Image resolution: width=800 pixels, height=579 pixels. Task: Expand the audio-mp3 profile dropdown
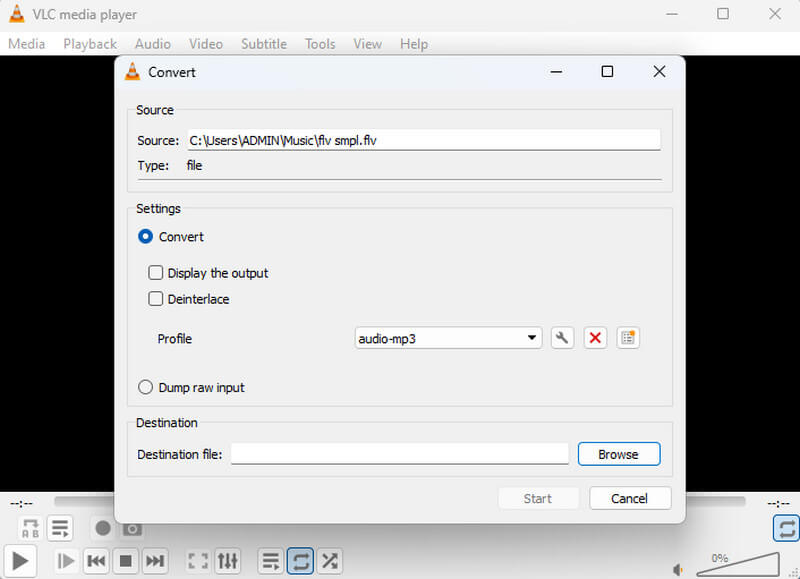point(532,338)
